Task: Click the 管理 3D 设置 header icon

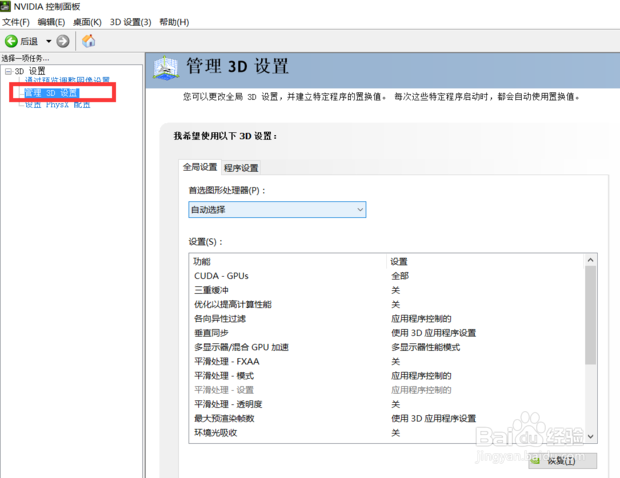Action: coord(166,68)
